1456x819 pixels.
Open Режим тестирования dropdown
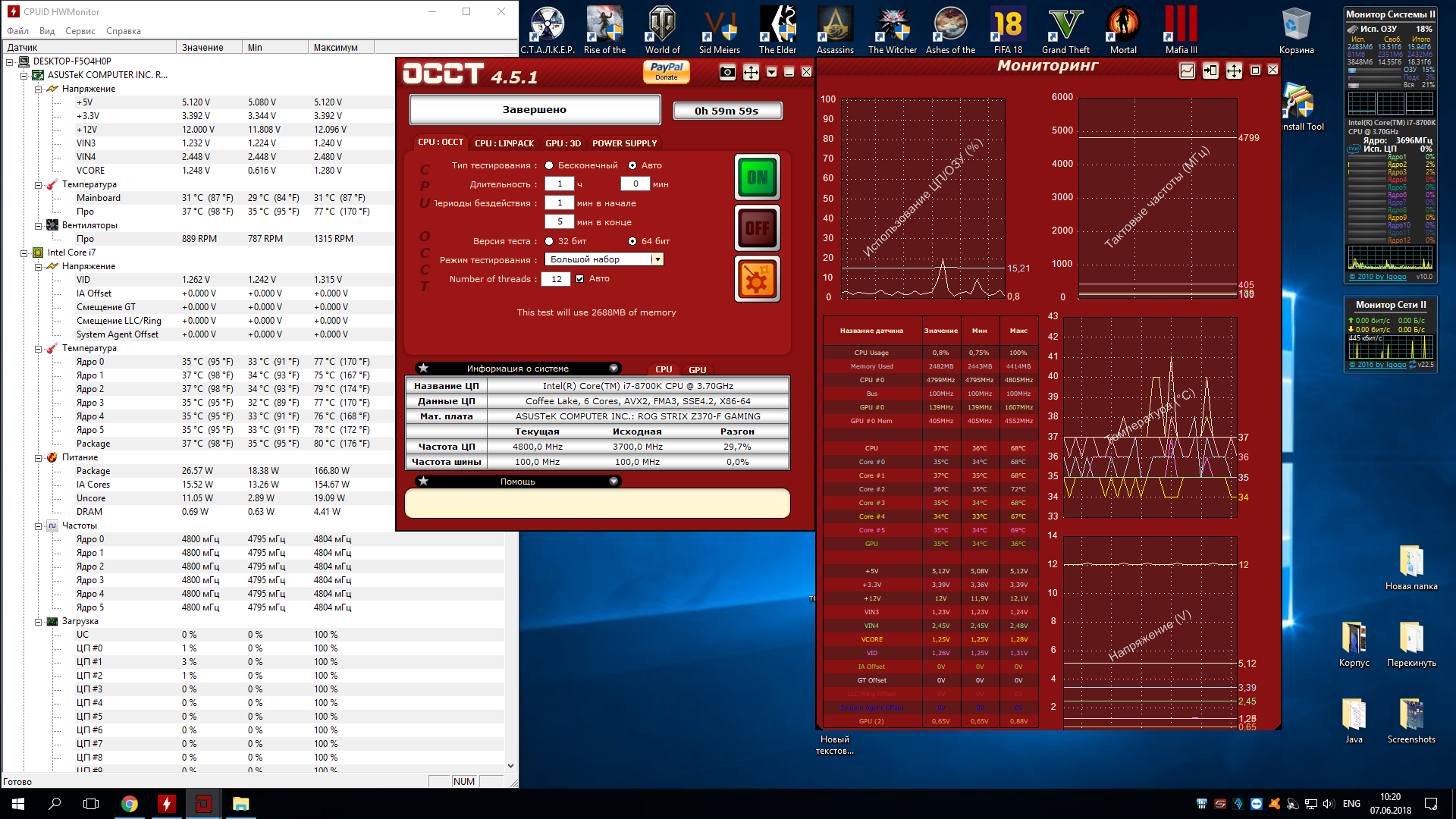657,259
